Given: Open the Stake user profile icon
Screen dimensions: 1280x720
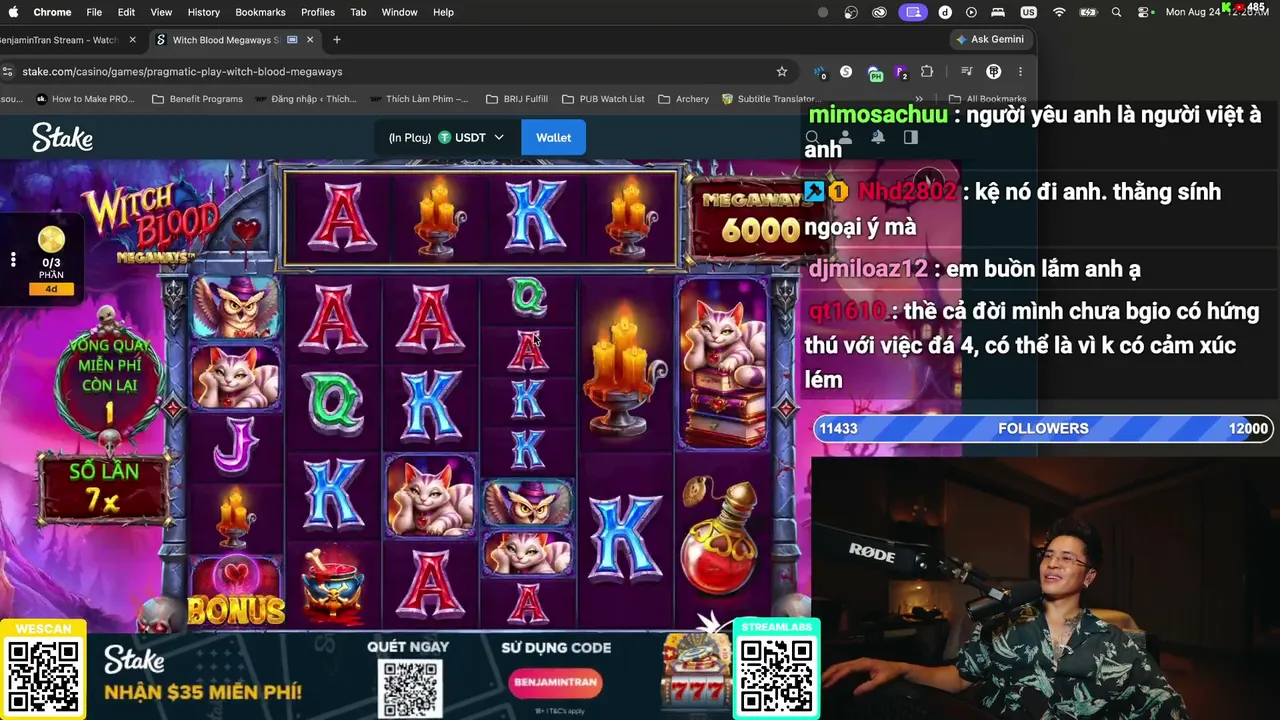Looking at the screenshot, I should click(x=845, y=138).
